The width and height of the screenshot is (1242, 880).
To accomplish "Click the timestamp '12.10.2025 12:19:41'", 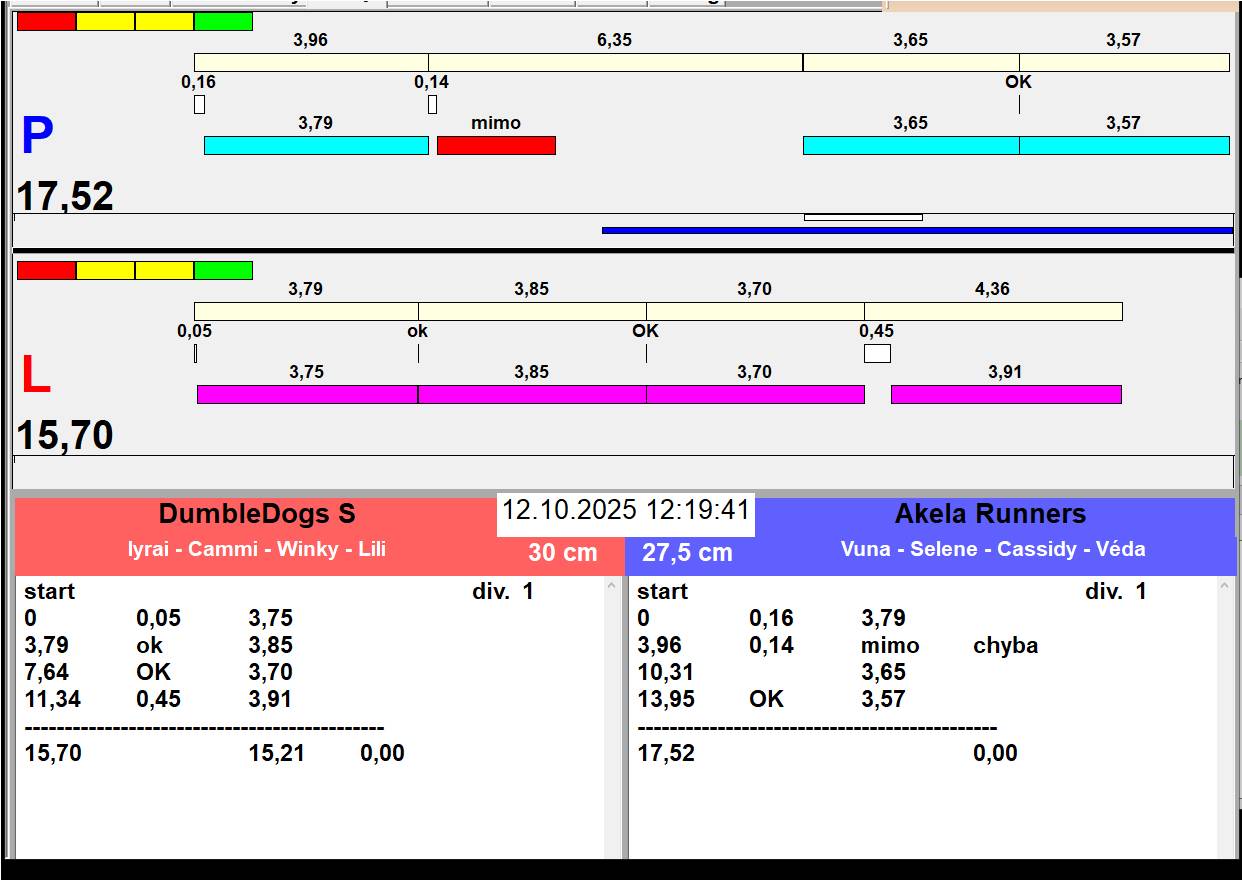I will click(625, 510).
